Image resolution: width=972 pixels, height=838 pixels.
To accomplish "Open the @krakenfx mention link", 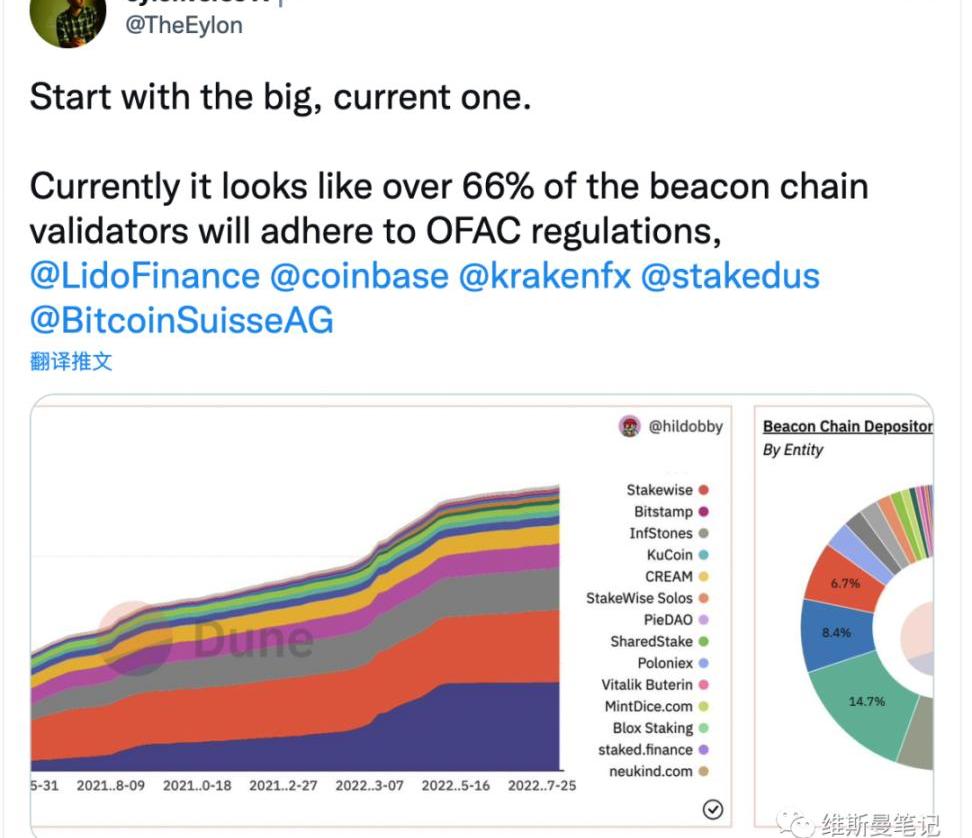I will [x=544, y=275].
